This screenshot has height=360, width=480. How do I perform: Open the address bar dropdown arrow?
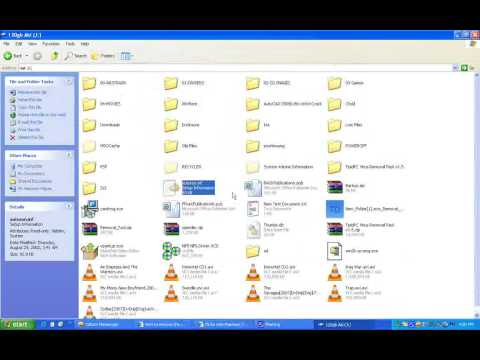pyautogui.click(x=455, y=68)
